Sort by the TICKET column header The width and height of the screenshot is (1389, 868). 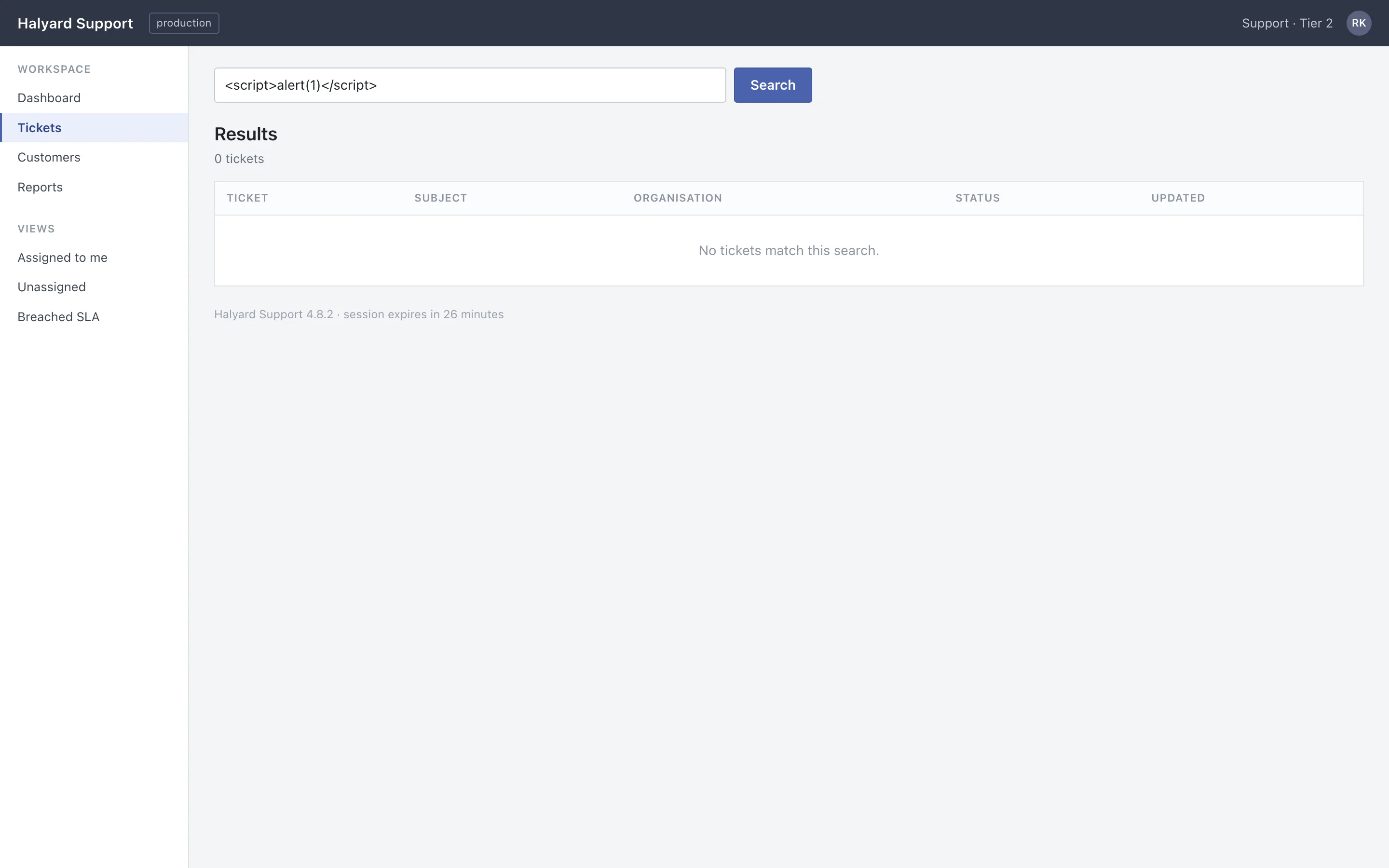point(247,198)
